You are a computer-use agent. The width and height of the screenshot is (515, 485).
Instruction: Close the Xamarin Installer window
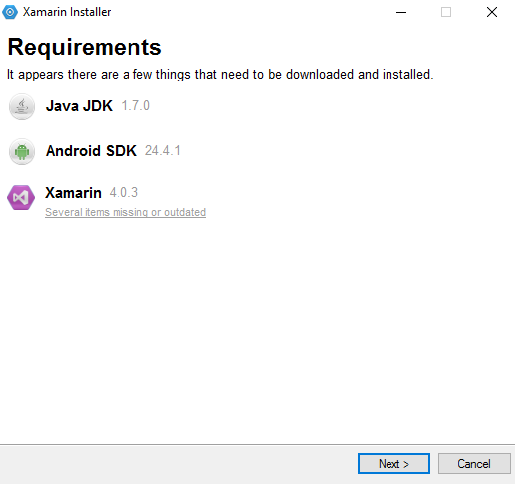(492, 12)
